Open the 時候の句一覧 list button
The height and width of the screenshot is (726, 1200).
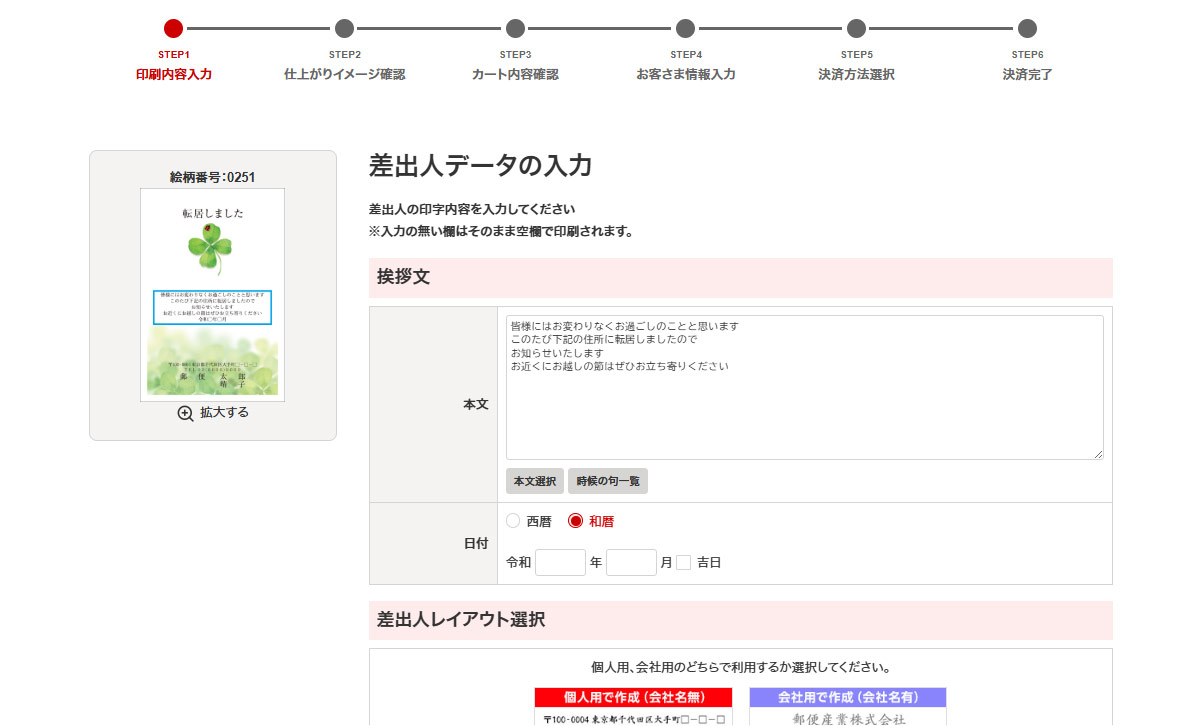pyautogui.click(x=608, y=482)
